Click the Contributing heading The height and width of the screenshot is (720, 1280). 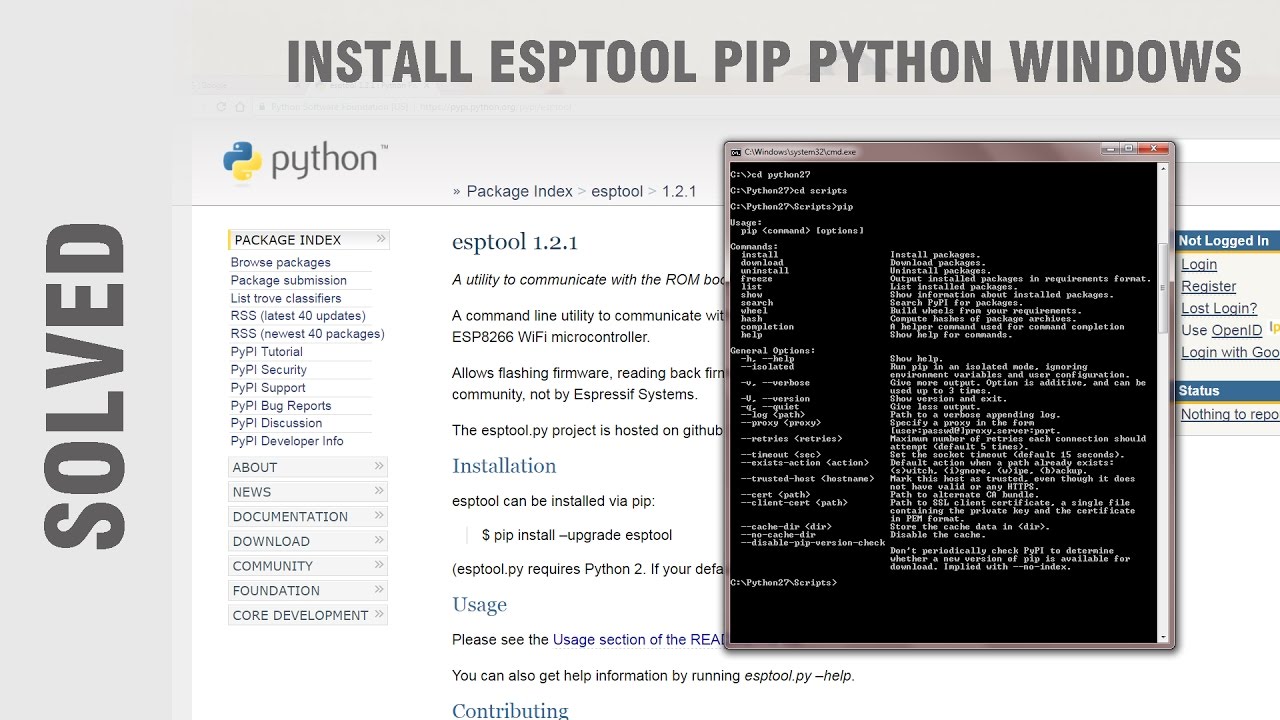(x=510, y=711)
